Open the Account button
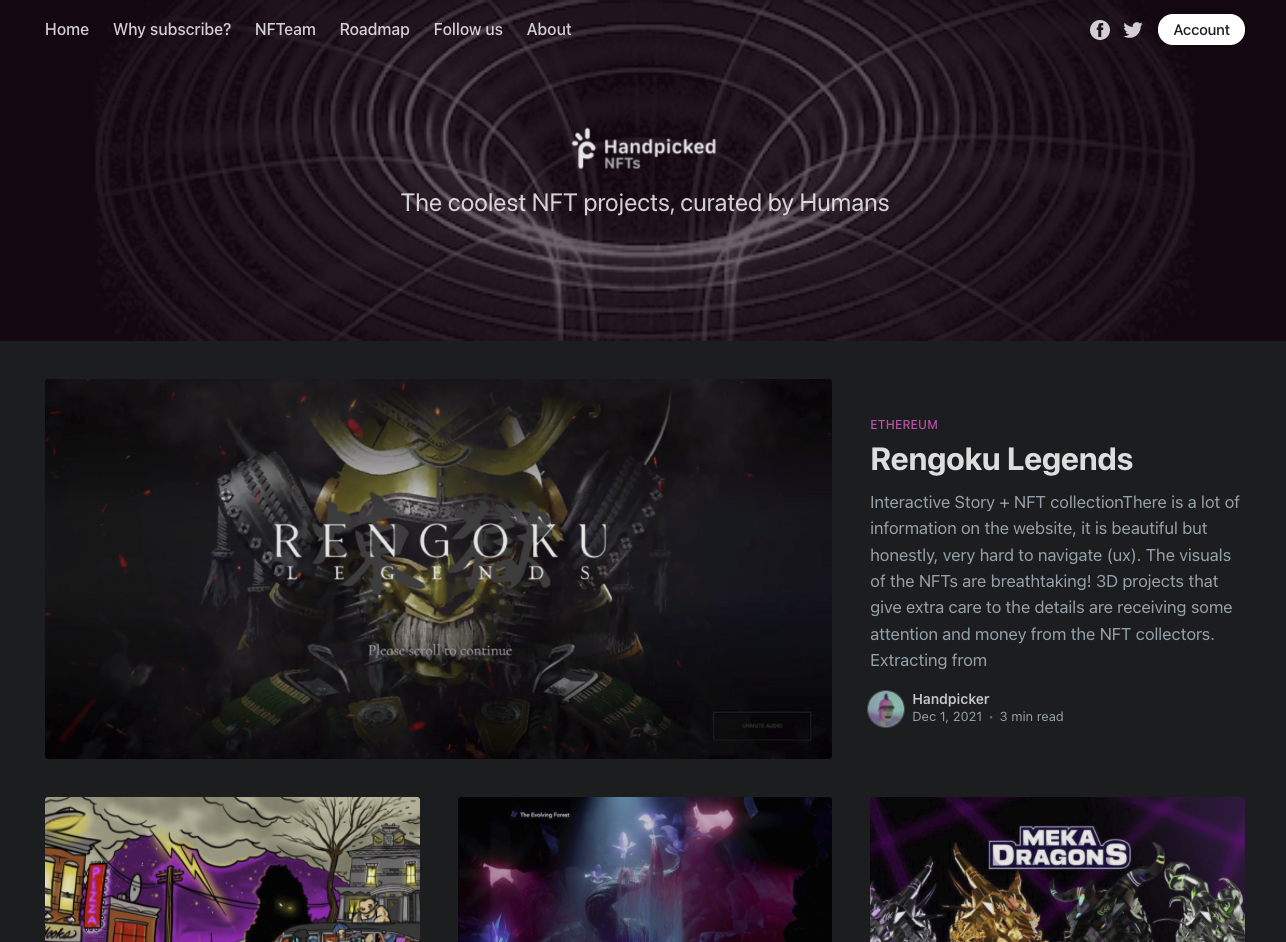The width and height of the screenshot is (1286, 942). point(1201,30)
